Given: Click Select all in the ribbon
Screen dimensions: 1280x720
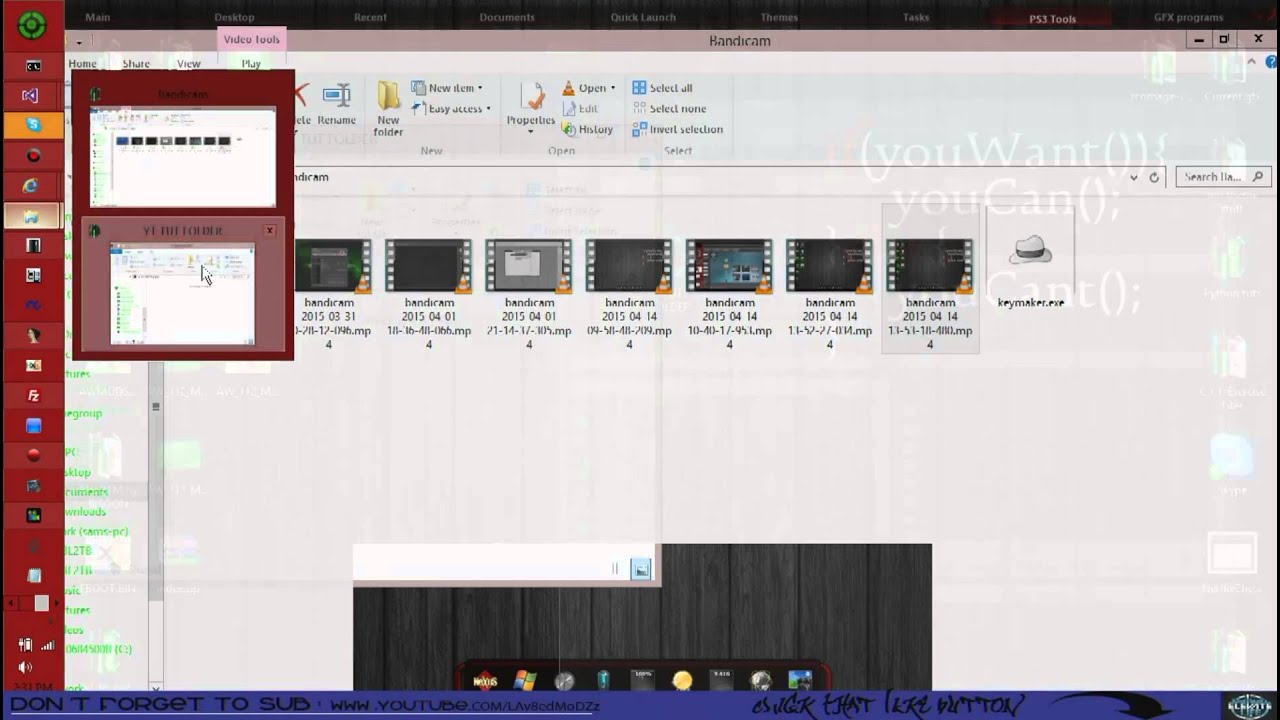Looking at the screenshot, I should pos(662,88).
